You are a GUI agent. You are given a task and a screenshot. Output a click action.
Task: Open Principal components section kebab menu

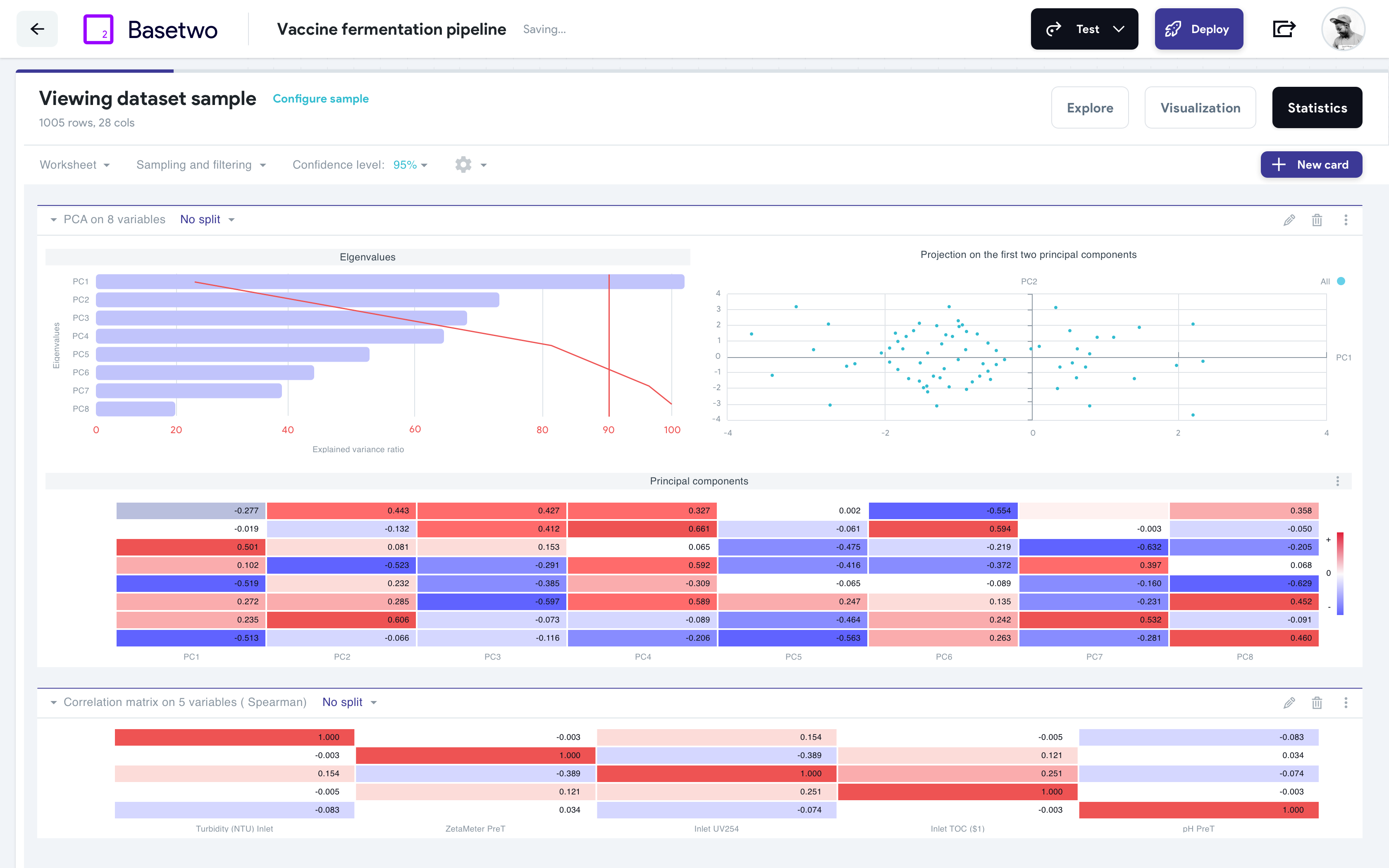1337,481
